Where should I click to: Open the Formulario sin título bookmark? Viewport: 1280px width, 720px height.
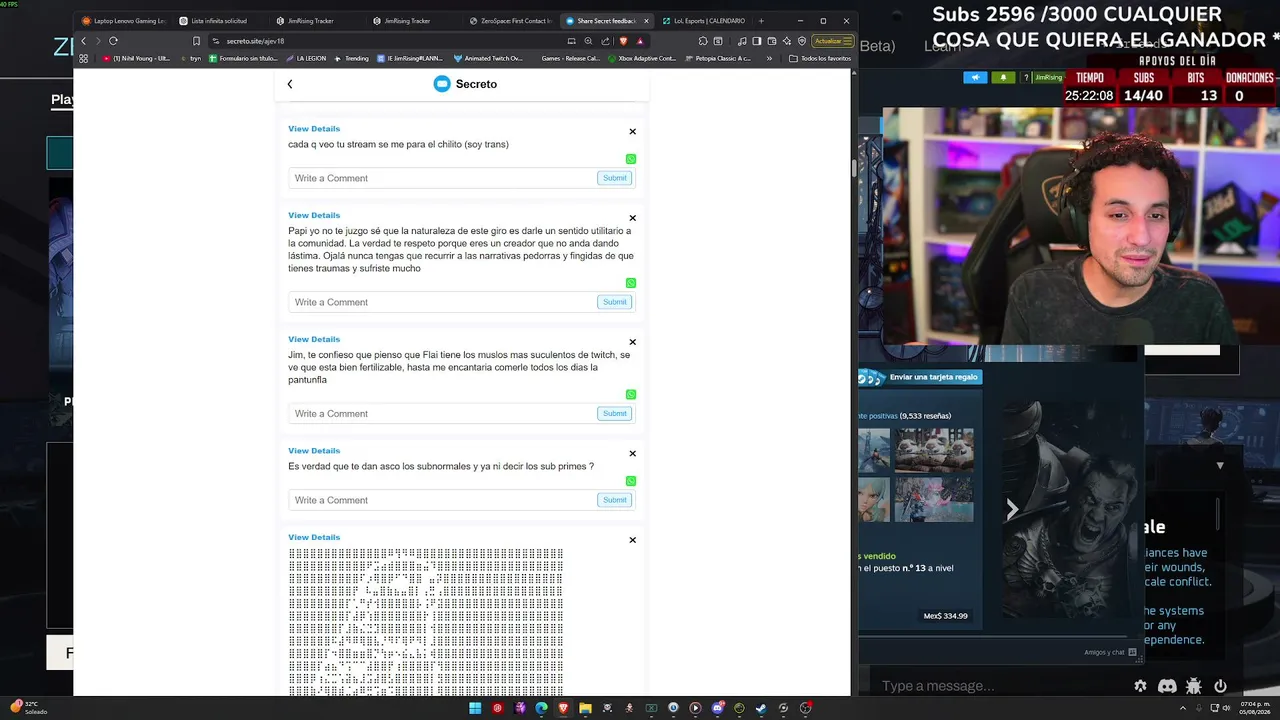pos(243,58)
